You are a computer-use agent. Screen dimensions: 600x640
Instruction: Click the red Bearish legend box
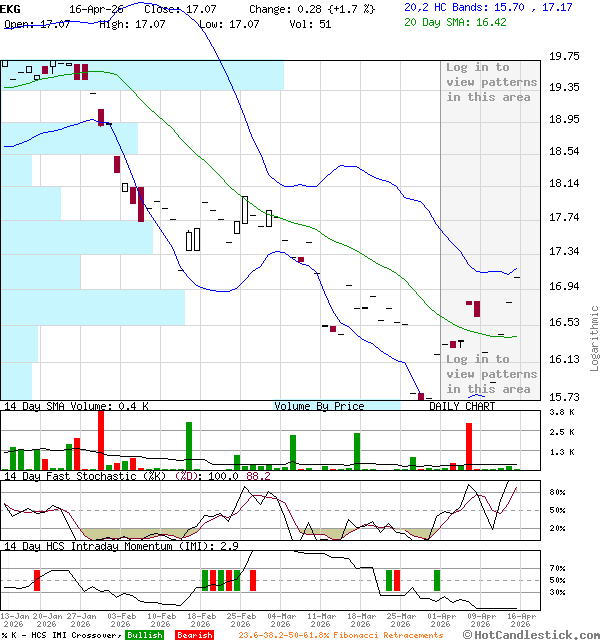[194, 635]
